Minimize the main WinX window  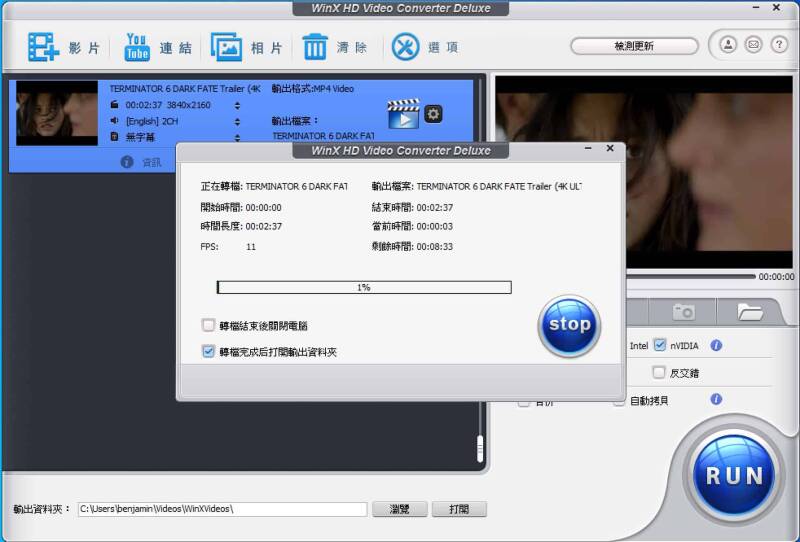click(x=756, y=8)
